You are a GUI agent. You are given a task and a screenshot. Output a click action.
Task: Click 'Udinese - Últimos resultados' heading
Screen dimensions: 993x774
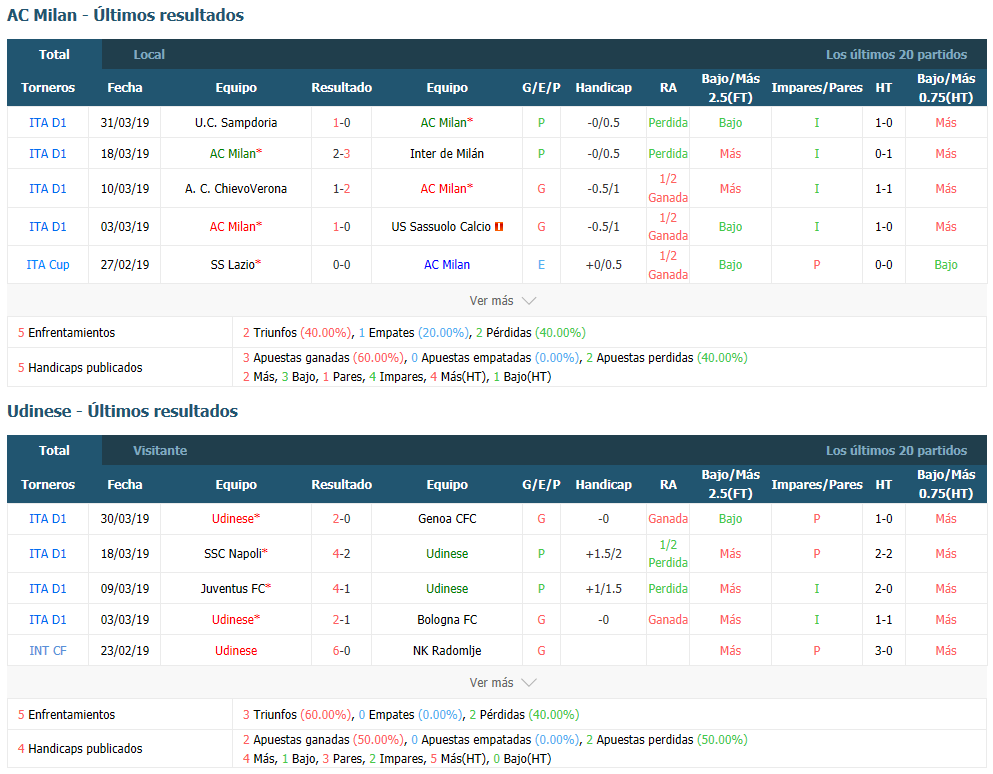pyautogui.click(x=122, y=411)
